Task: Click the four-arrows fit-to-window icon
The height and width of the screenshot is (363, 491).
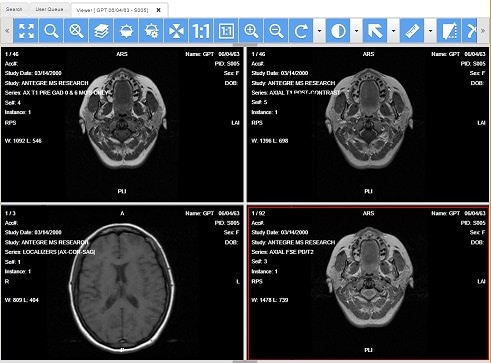Action: [176, 31]
